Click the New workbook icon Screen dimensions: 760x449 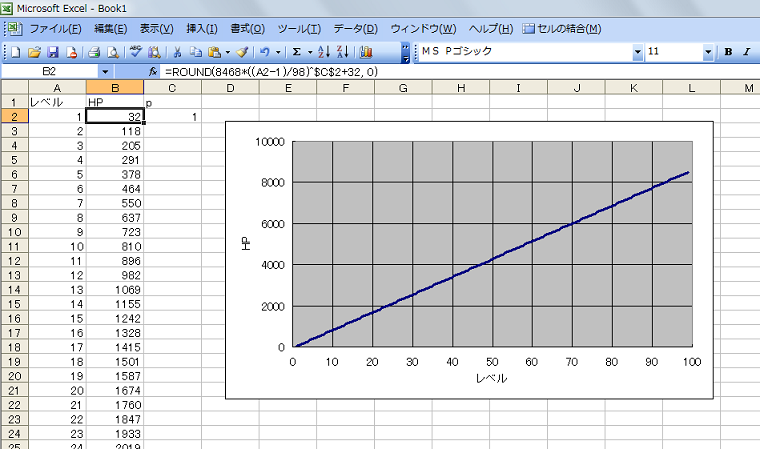16,52
